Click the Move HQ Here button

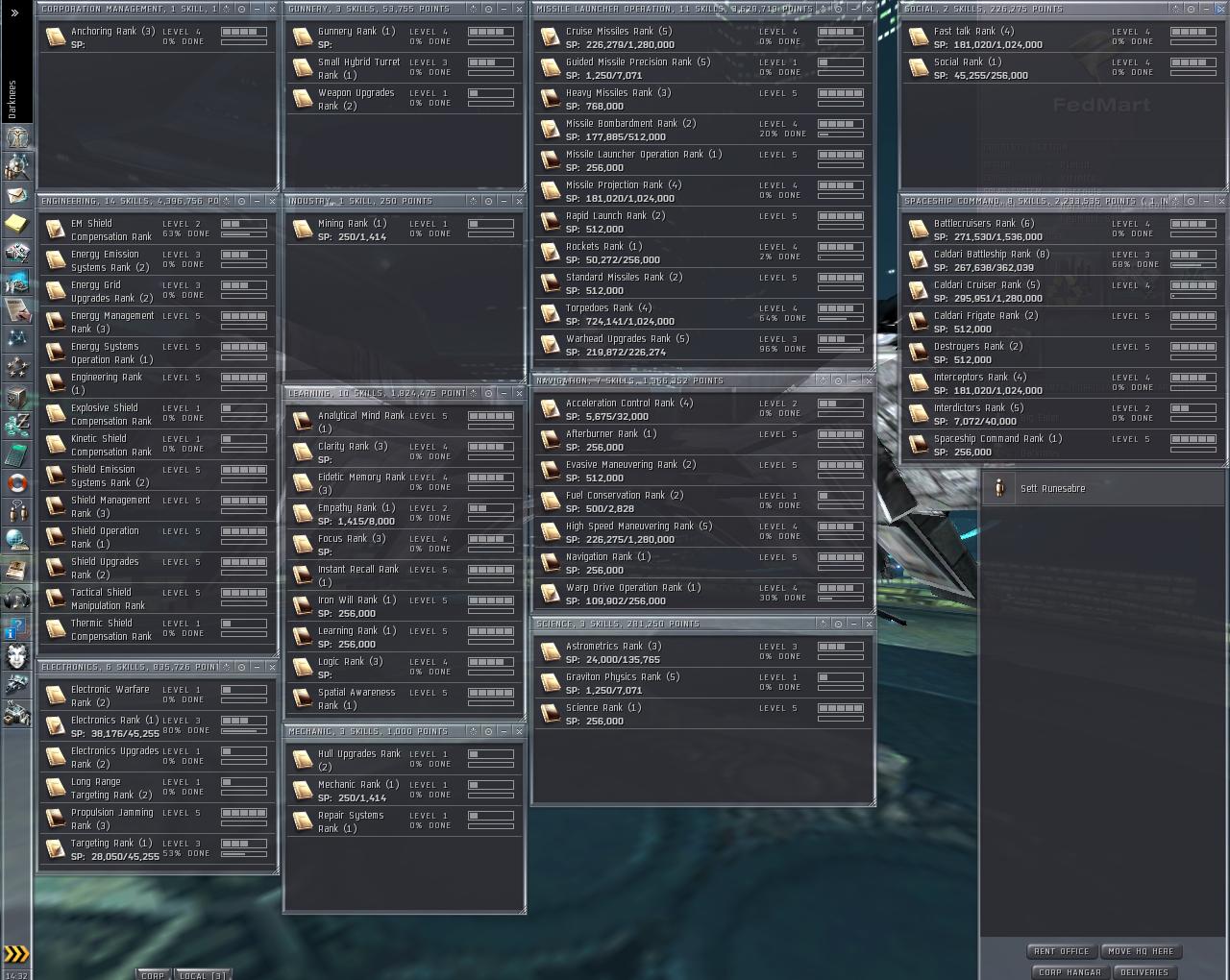[x=1141, y=951]
